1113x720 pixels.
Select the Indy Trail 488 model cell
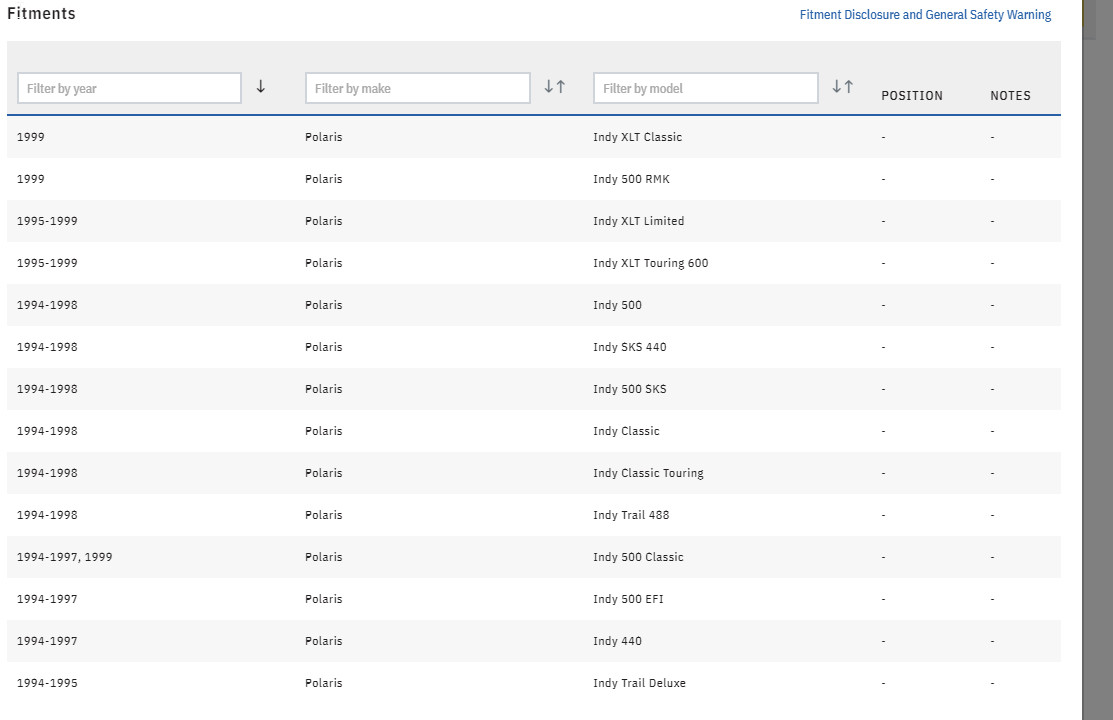(631, 515)
